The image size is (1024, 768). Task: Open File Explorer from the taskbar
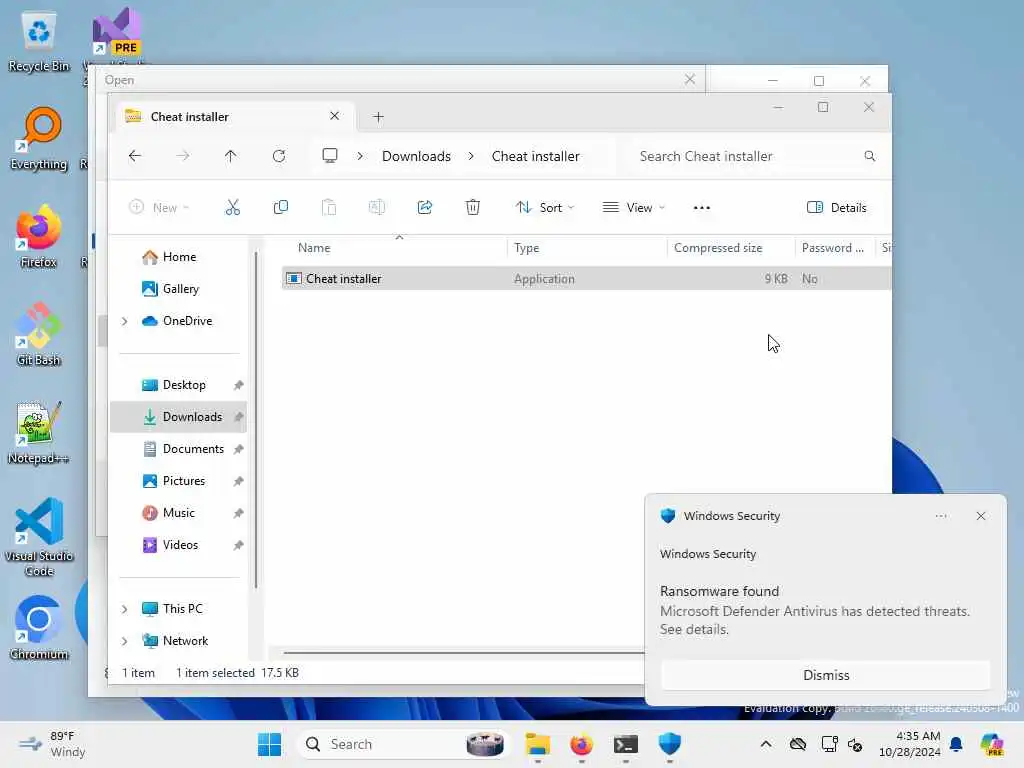pos(537,744)
